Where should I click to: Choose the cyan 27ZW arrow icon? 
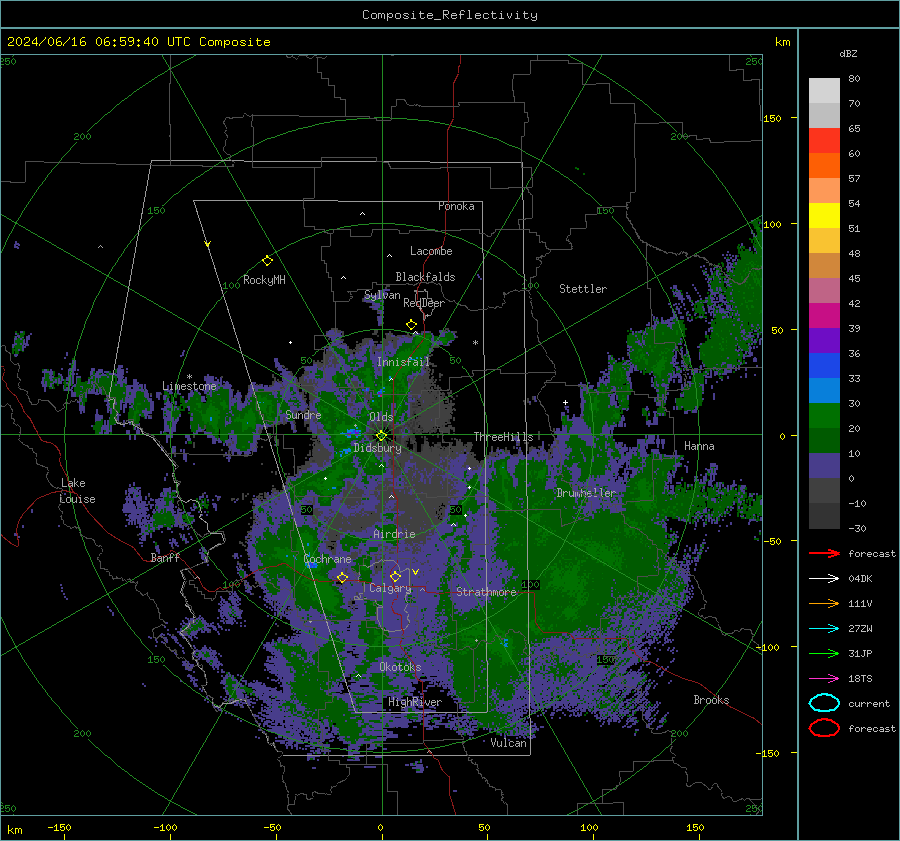point(824,629)
